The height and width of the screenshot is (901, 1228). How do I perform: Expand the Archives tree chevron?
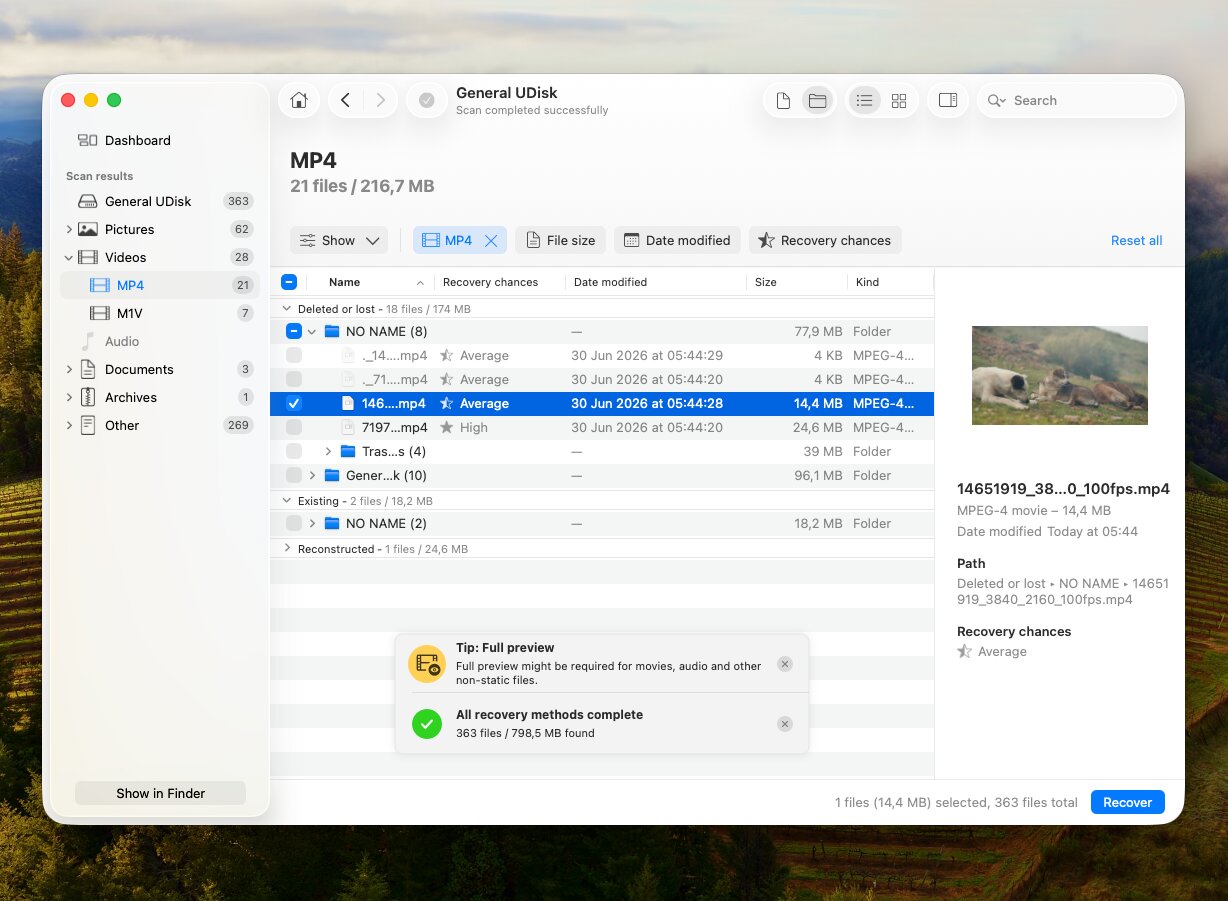point(69,397)
